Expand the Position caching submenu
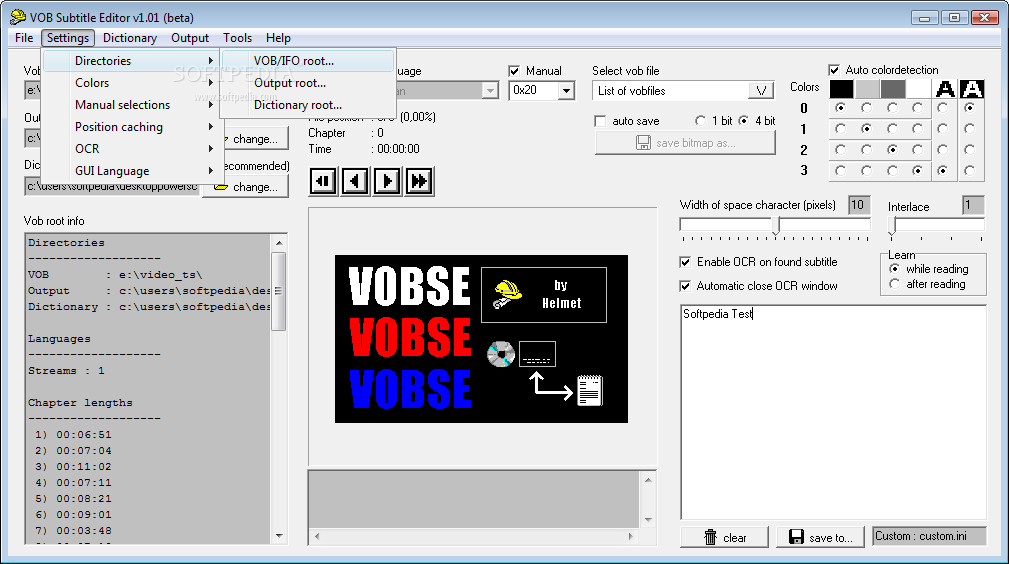 tap(131, 127)
